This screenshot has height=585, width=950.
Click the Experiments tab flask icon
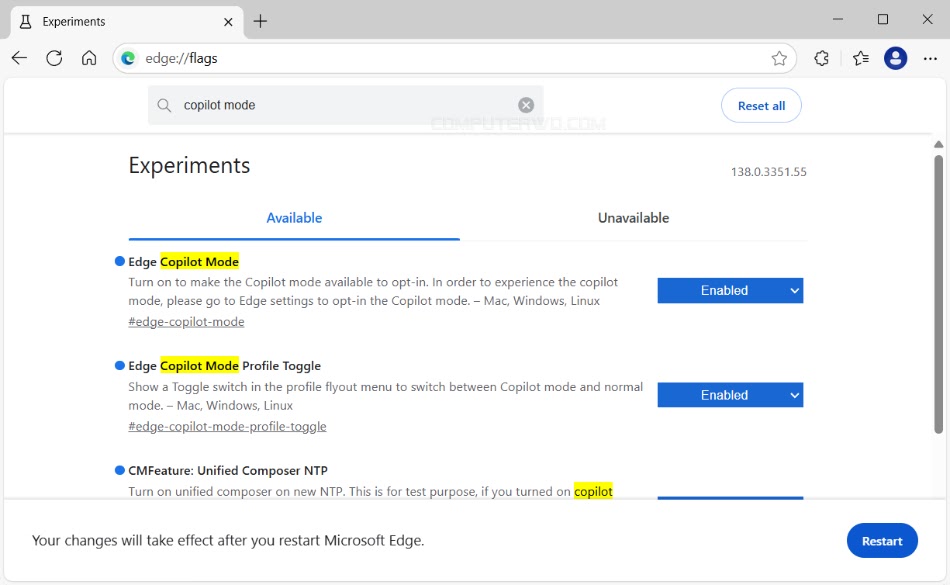pos(25,22)
